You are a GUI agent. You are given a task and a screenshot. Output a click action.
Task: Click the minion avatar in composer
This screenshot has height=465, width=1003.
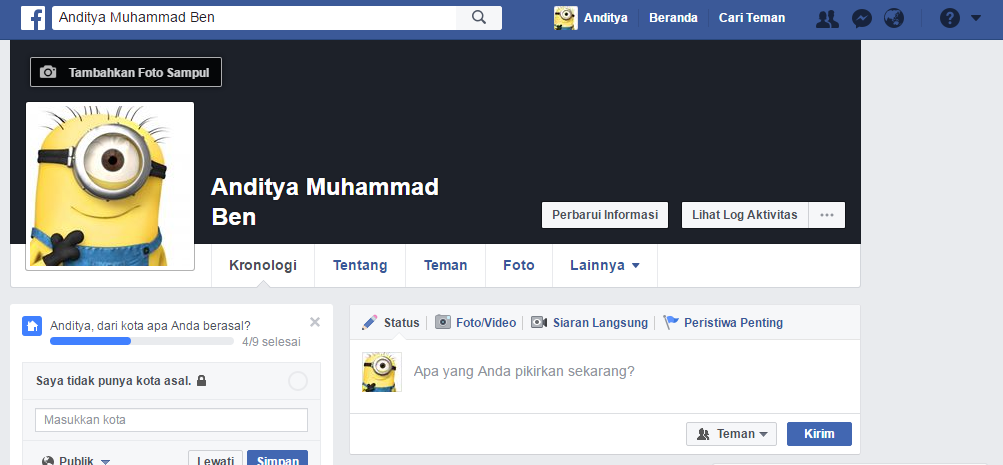[382, 372]
